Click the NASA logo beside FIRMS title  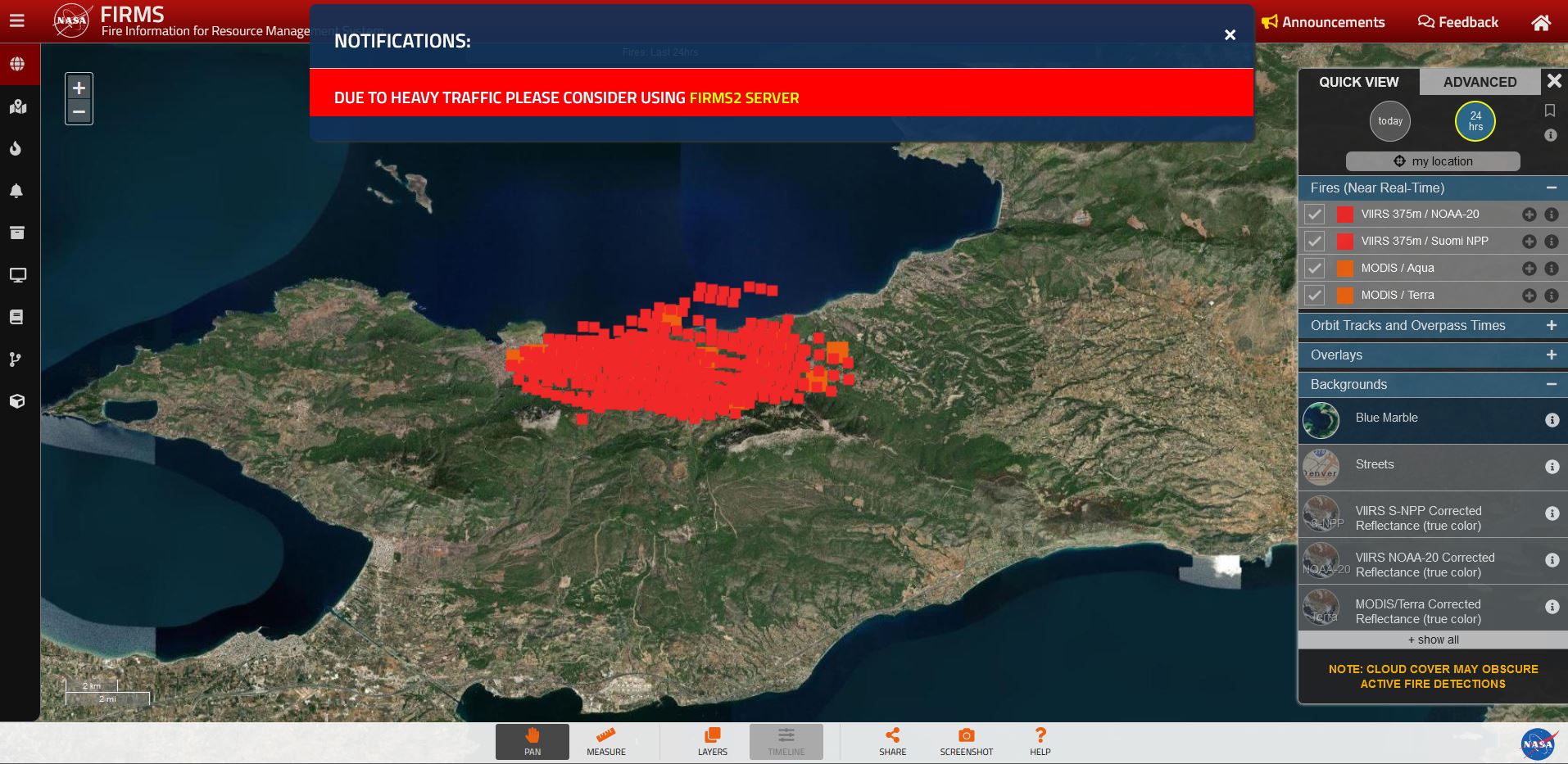pyautogui.click(x=71, y=20)
